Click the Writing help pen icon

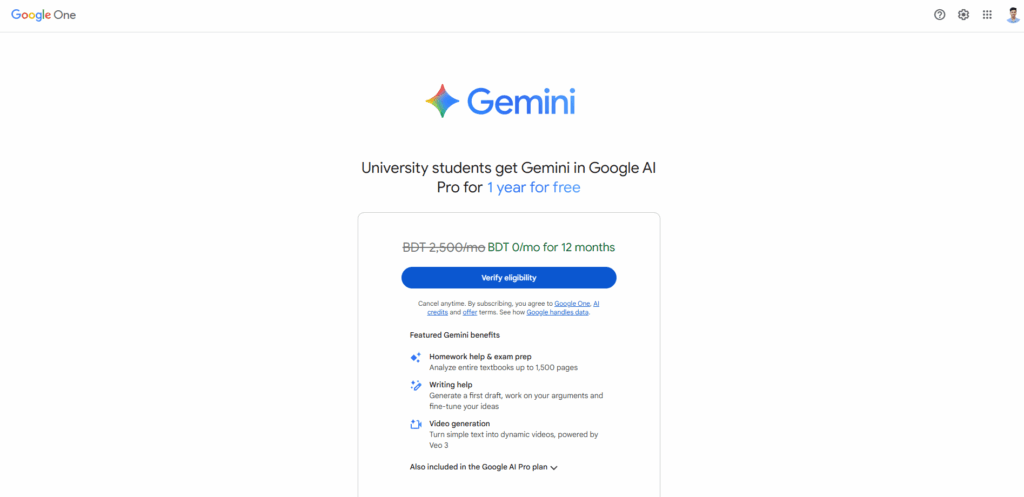coord(416,385)
